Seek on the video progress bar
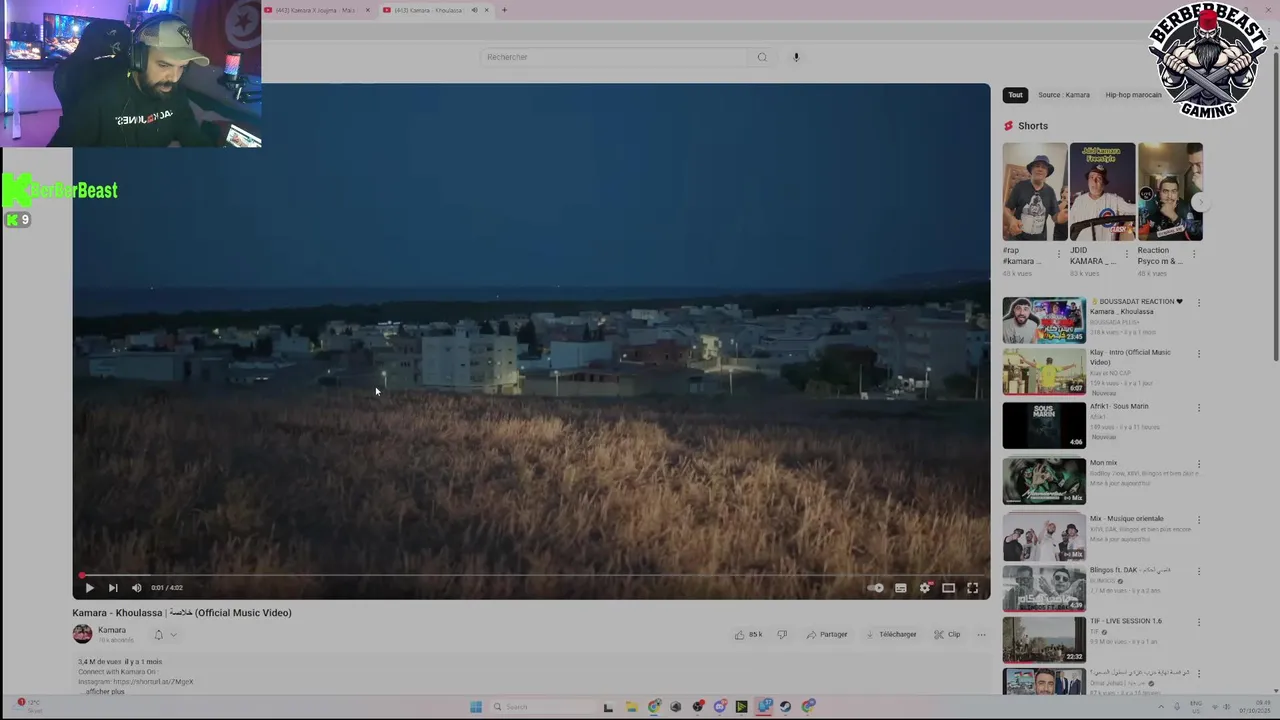Screen dimensions: 1280x720 pyautogui.click(x=531, y=576)
